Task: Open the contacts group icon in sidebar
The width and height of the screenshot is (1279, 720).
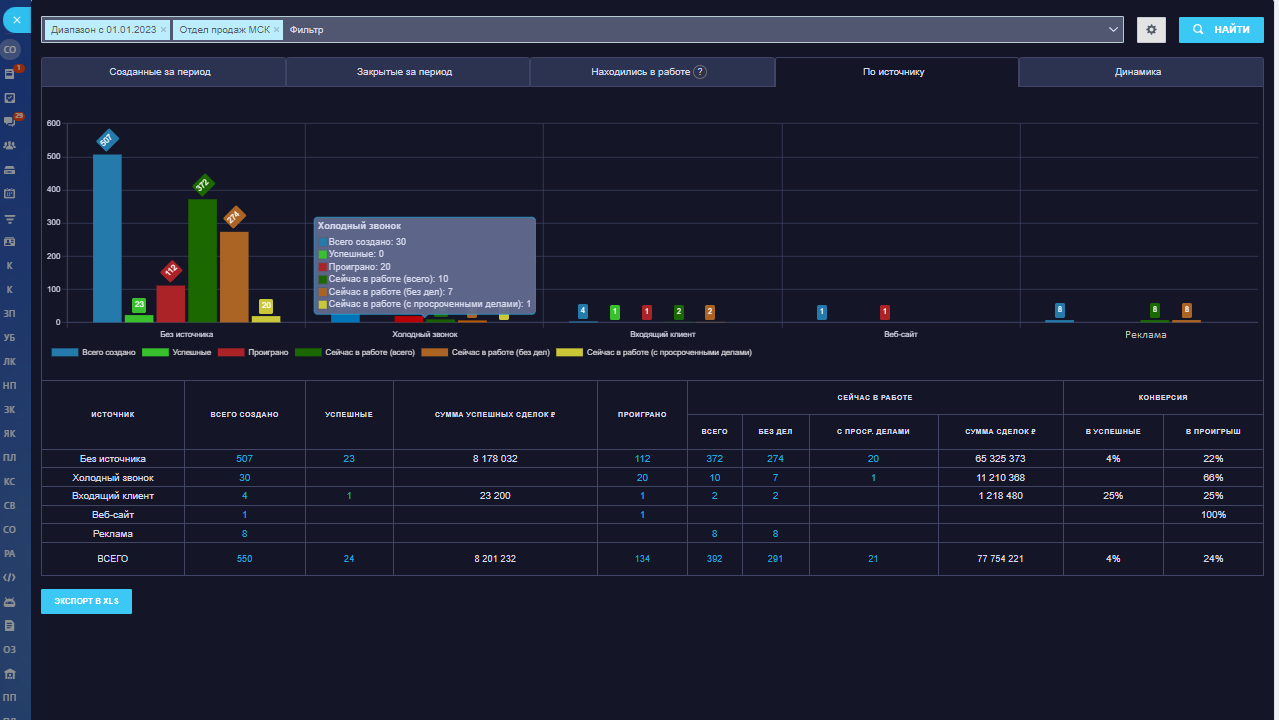Action: pyautogui.click(x=10, y=146)
